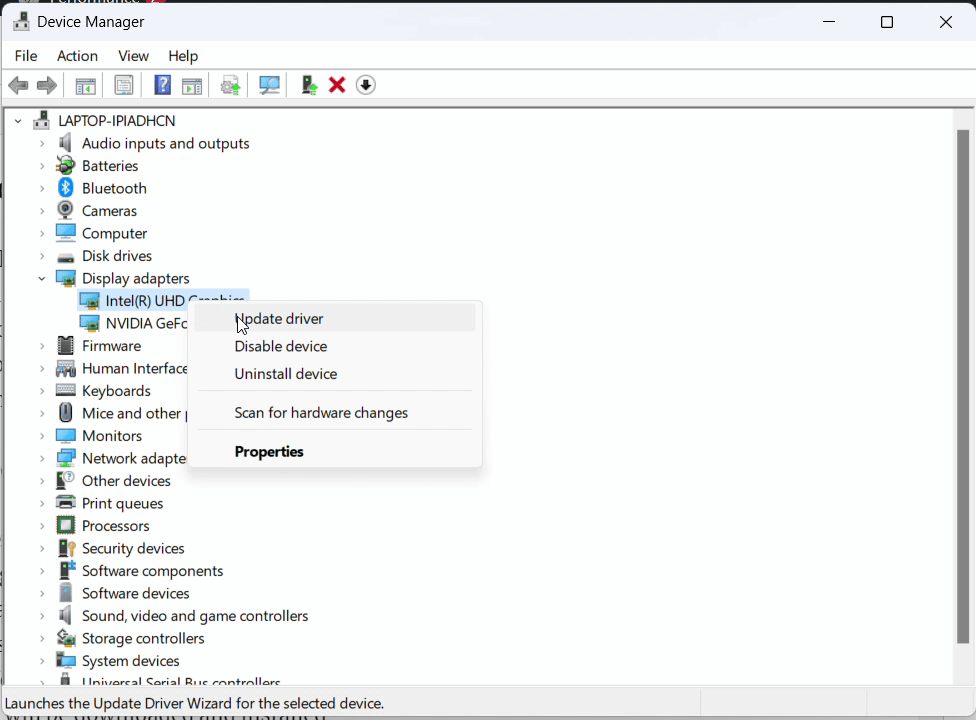Open the Action menu
Viewport: 976px width, 720px height.
click(x=77, y=56)
